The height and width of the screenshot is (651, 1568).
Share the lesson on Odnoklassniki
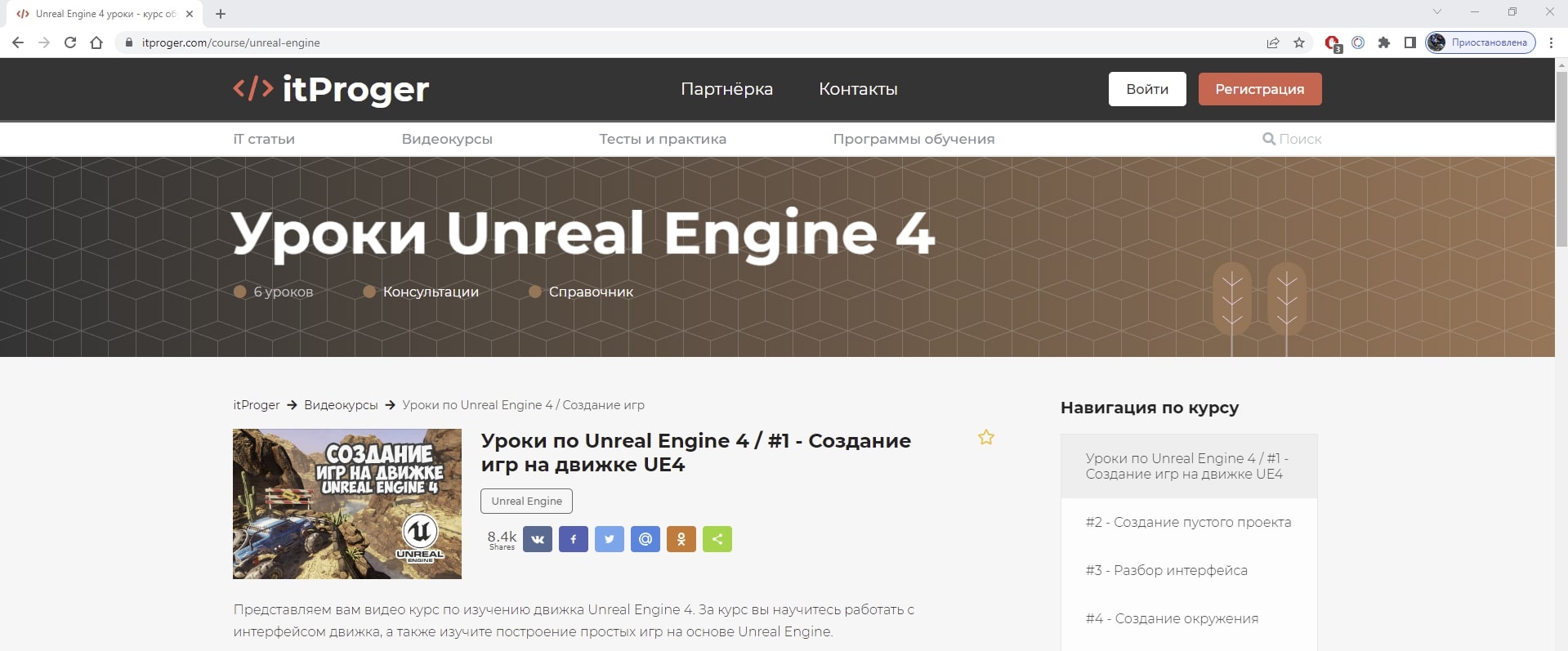tap(681, 539)
